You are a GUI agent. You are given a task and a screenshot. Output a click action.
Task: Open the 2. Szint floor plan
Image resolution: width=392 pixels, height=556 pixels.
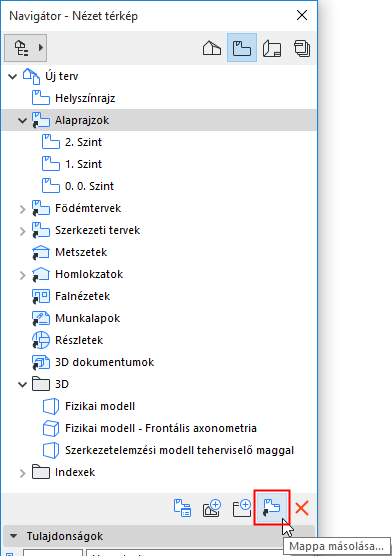pos(83,142)
